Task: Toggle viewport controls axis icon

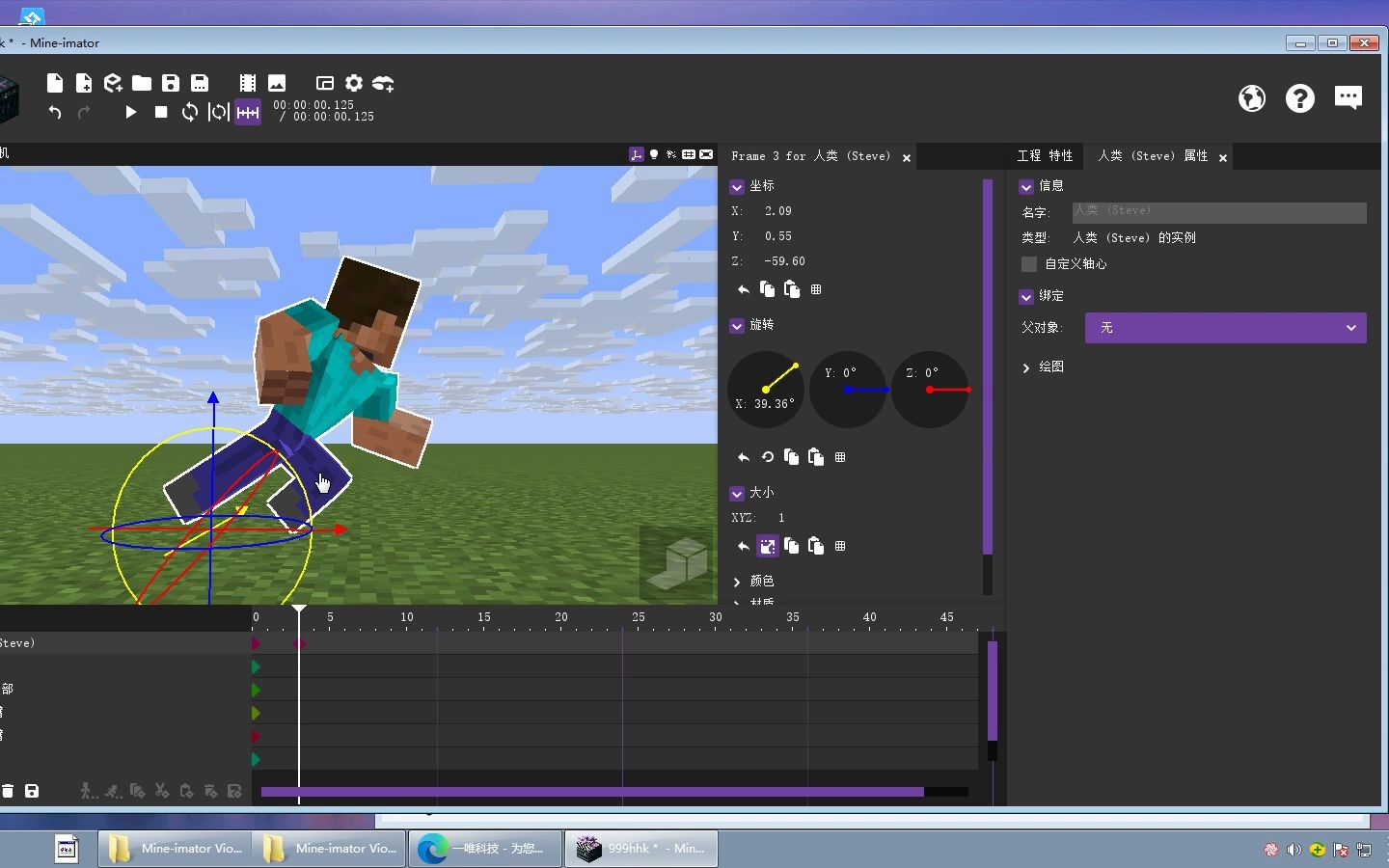Action: coord(637,154)
